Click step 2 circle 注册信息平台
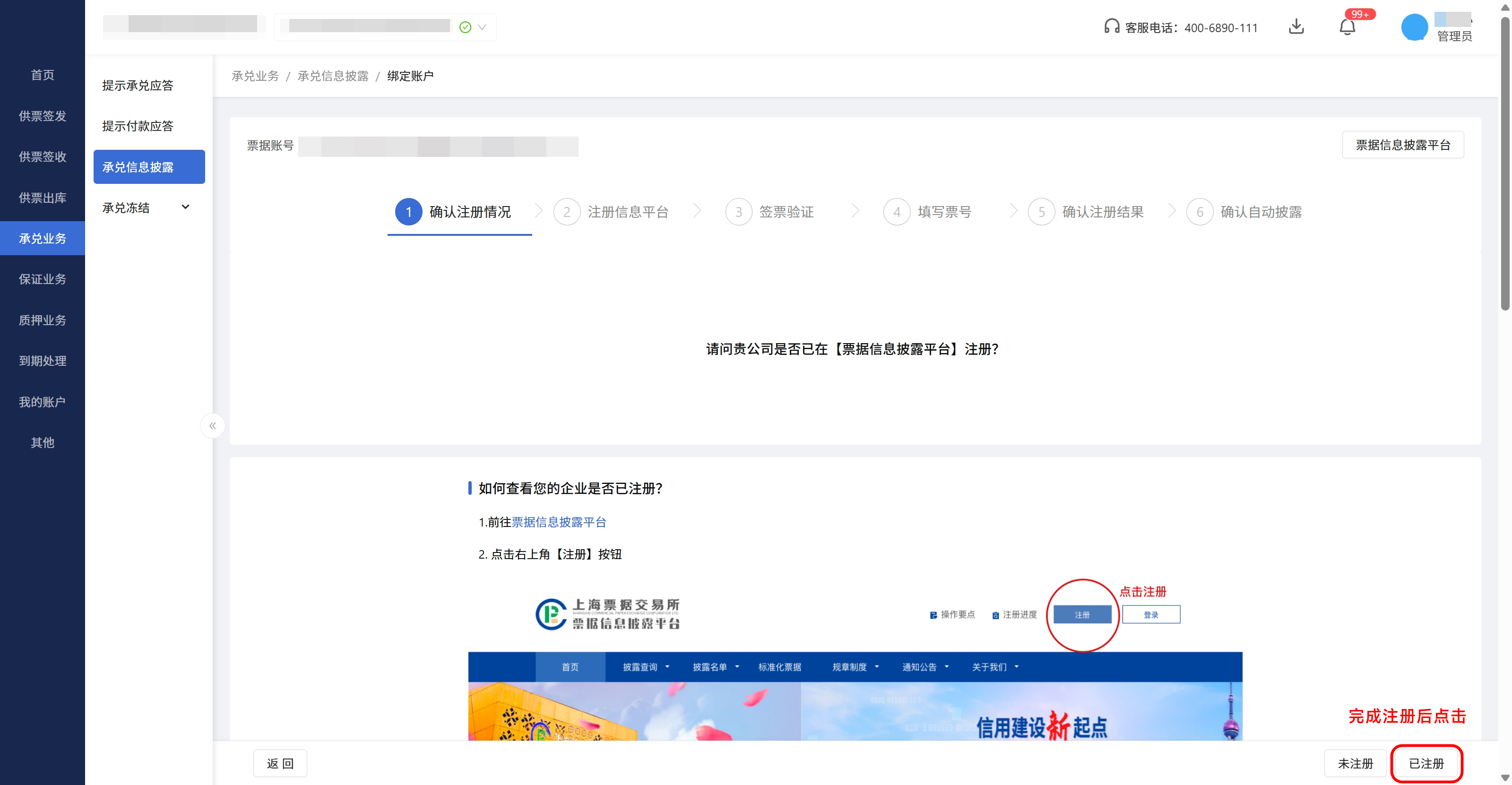 [566, 212]
